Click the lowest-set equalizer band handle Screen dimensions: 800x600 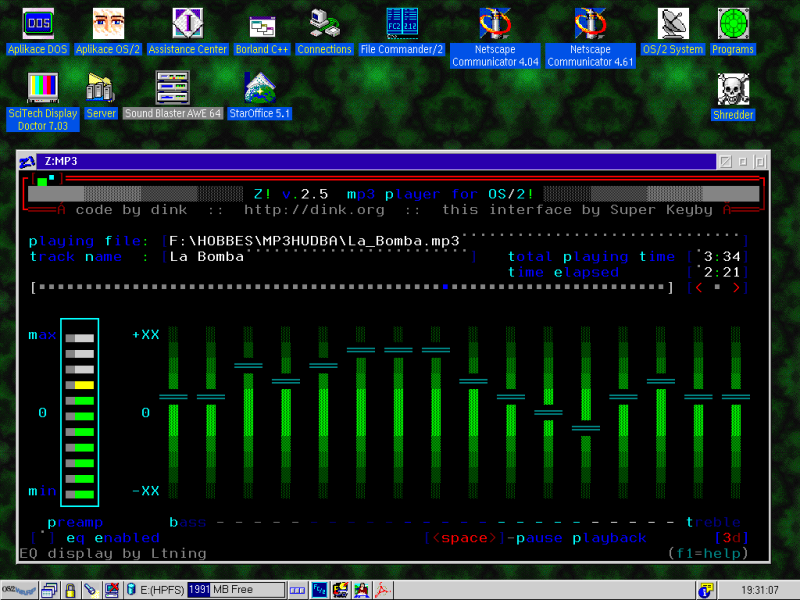586,428
